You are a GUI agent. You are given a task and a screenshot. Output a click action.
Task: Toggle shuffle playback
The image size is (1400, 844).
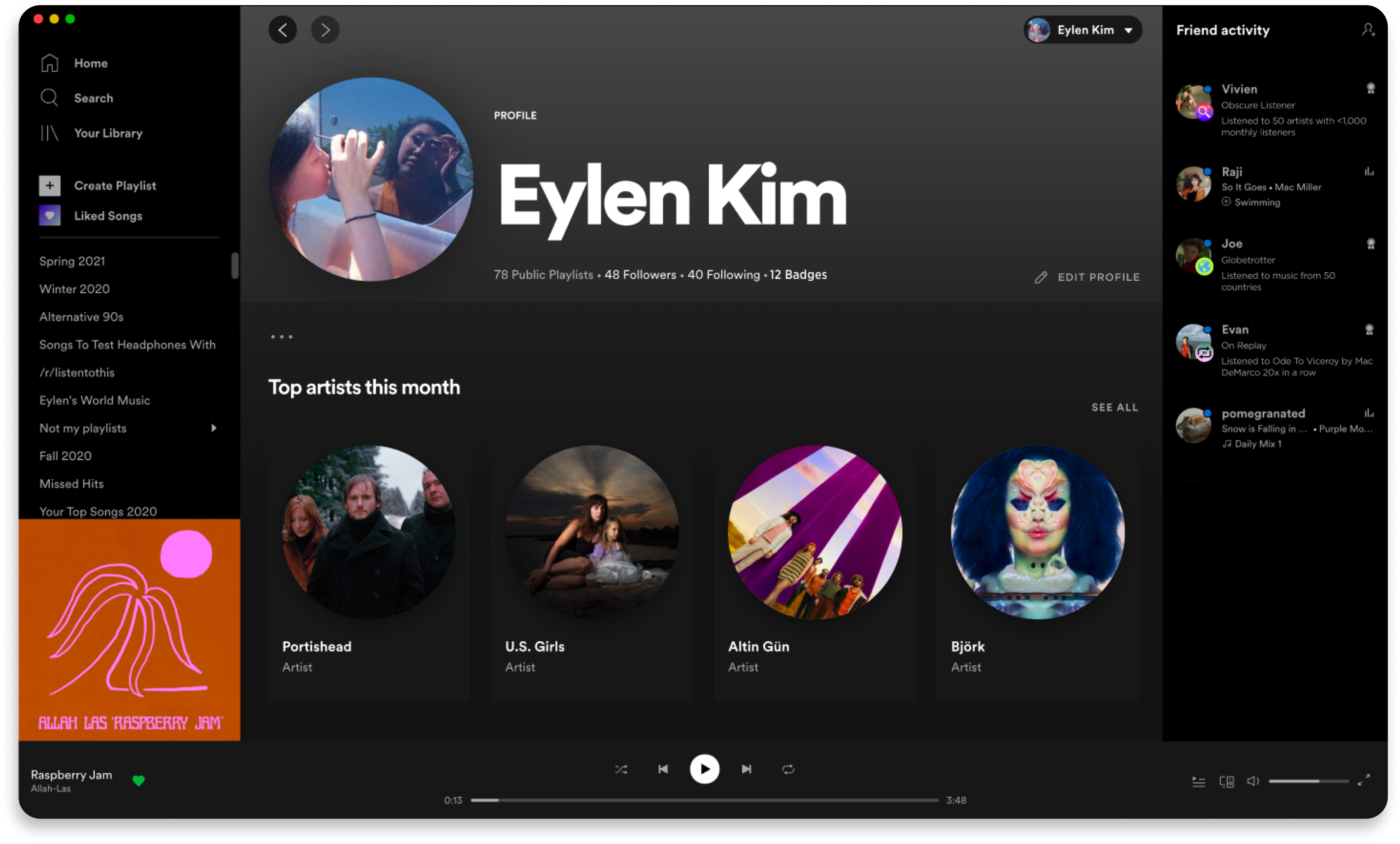coord(621,769)
